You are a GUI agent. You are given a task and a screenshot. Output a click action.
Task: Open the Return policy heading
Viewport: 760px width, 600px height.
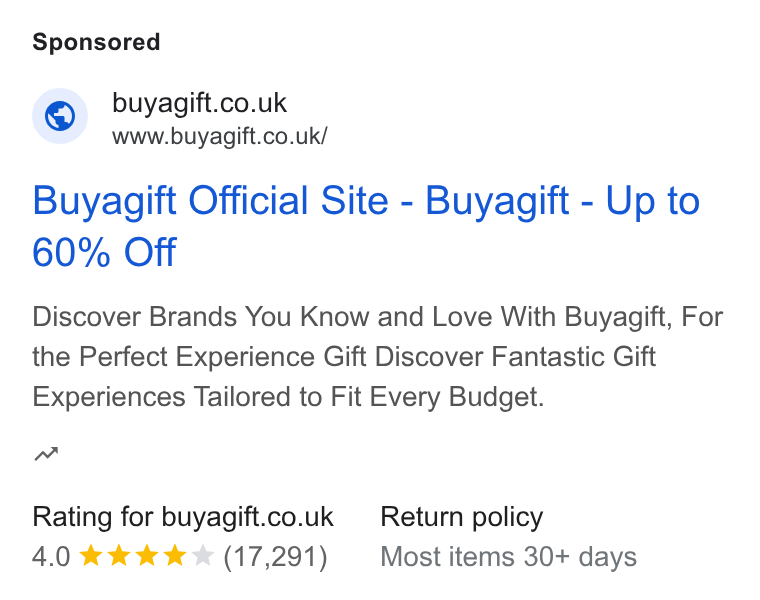(461, 518)
